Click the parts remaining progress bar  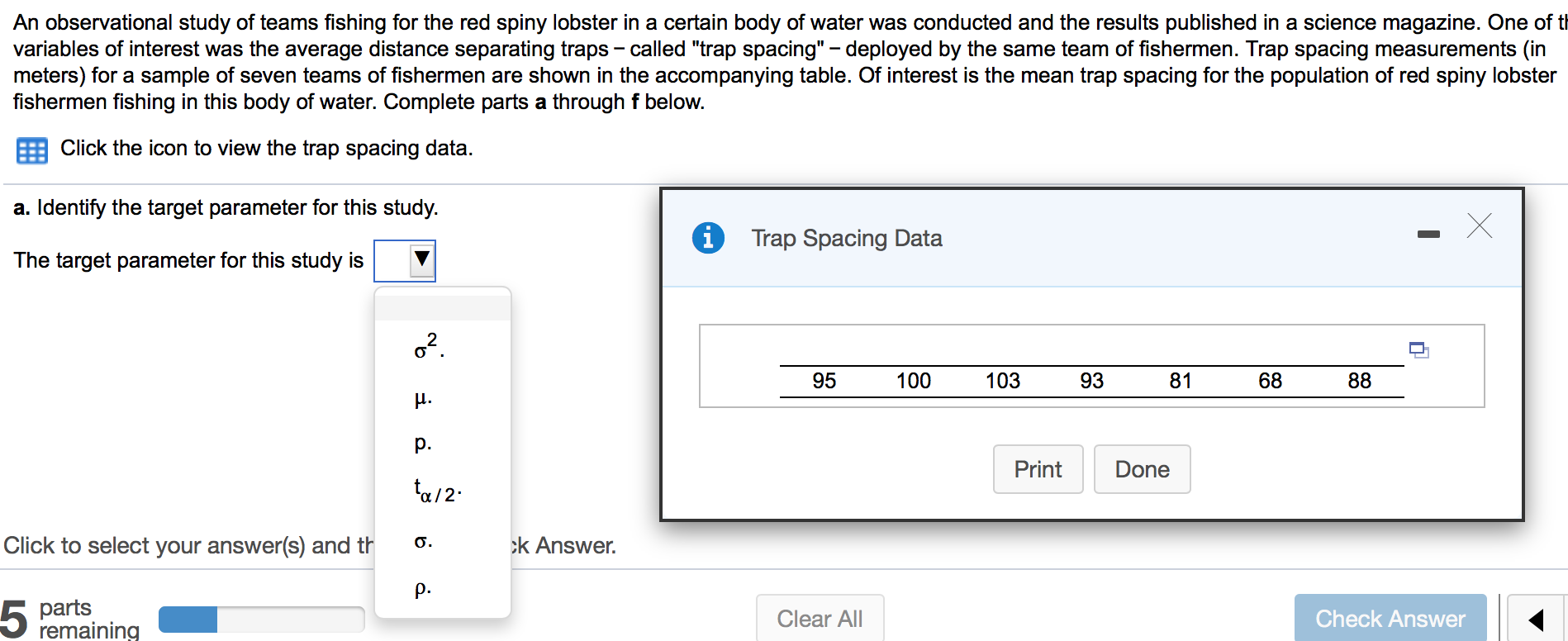point(261,620)
